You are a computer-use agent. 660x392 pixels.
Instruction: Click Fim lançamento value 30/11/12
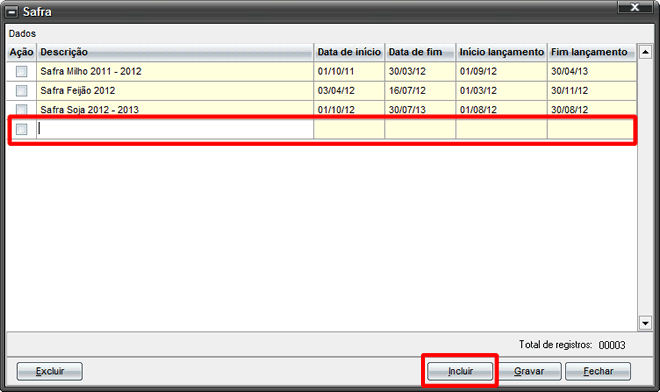tap(570, 91)
